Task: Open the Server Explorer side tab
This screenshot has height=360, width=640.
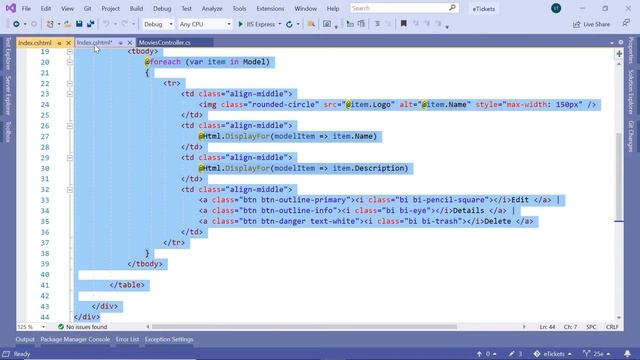Action: (x=8, y=96)
